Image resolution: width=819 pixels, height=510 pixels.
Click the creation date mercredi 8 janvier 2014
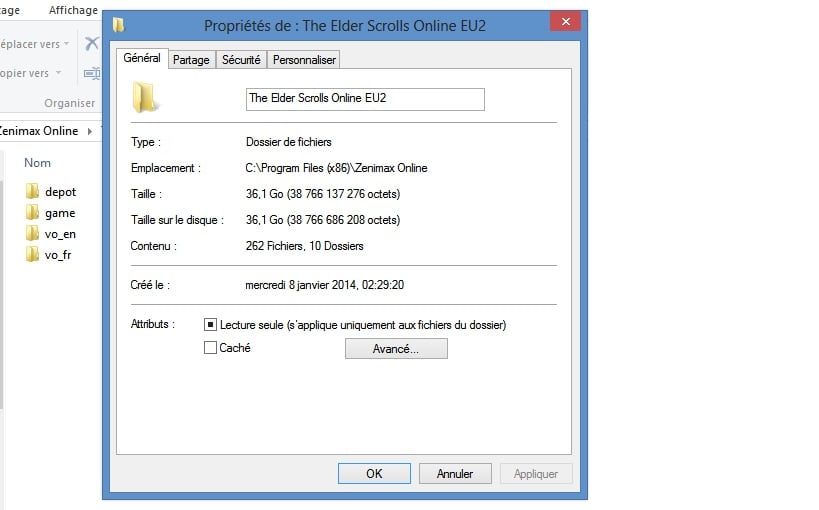click(x=324, y=285)
